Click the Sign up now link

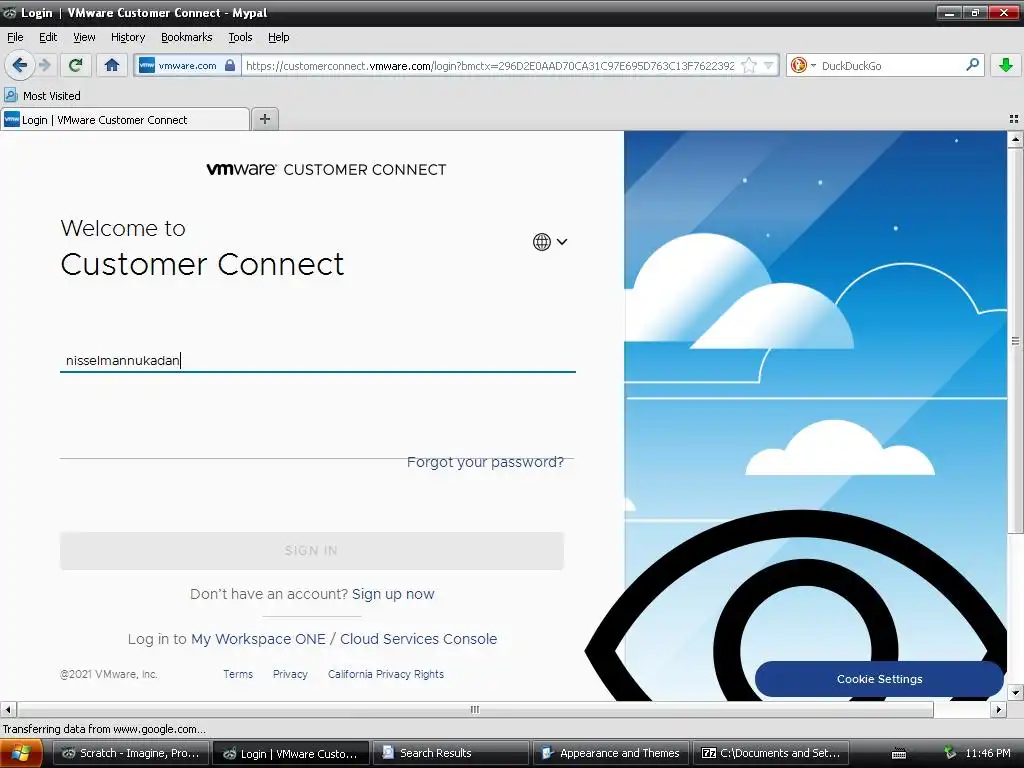(393, 594)
